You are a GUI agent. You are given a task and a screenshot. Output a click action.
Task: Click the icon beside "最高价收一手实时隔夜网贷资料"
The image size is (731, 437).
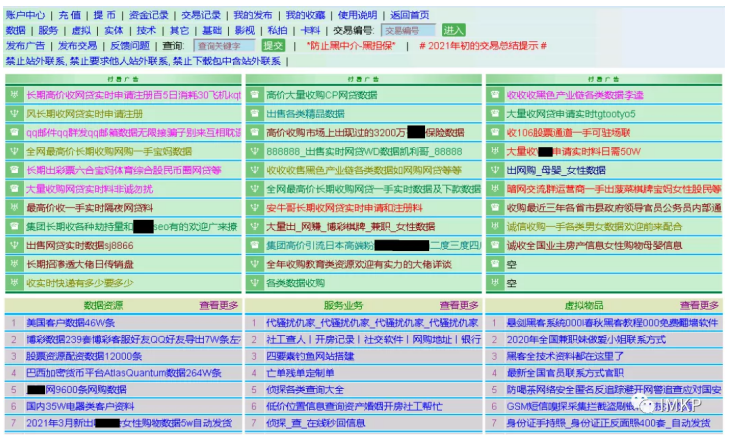[x=14, y=208]
